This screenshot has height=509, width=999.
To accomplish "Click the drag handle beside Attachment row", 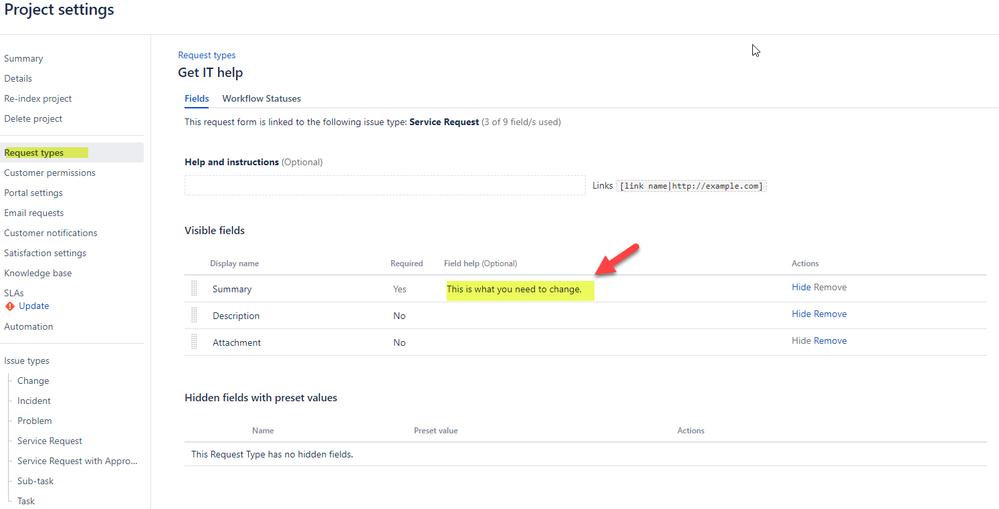I will (x=194, y=342).
